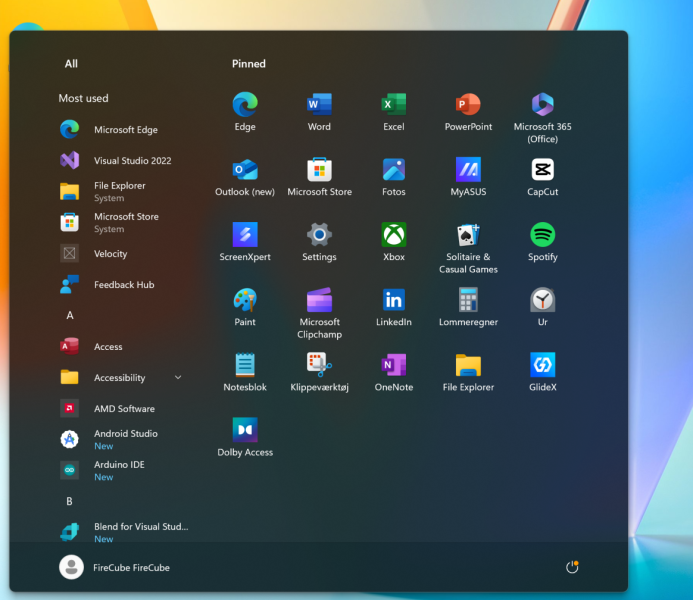Open Access from the app list
693x600 pixels.
tap(123, 346)
